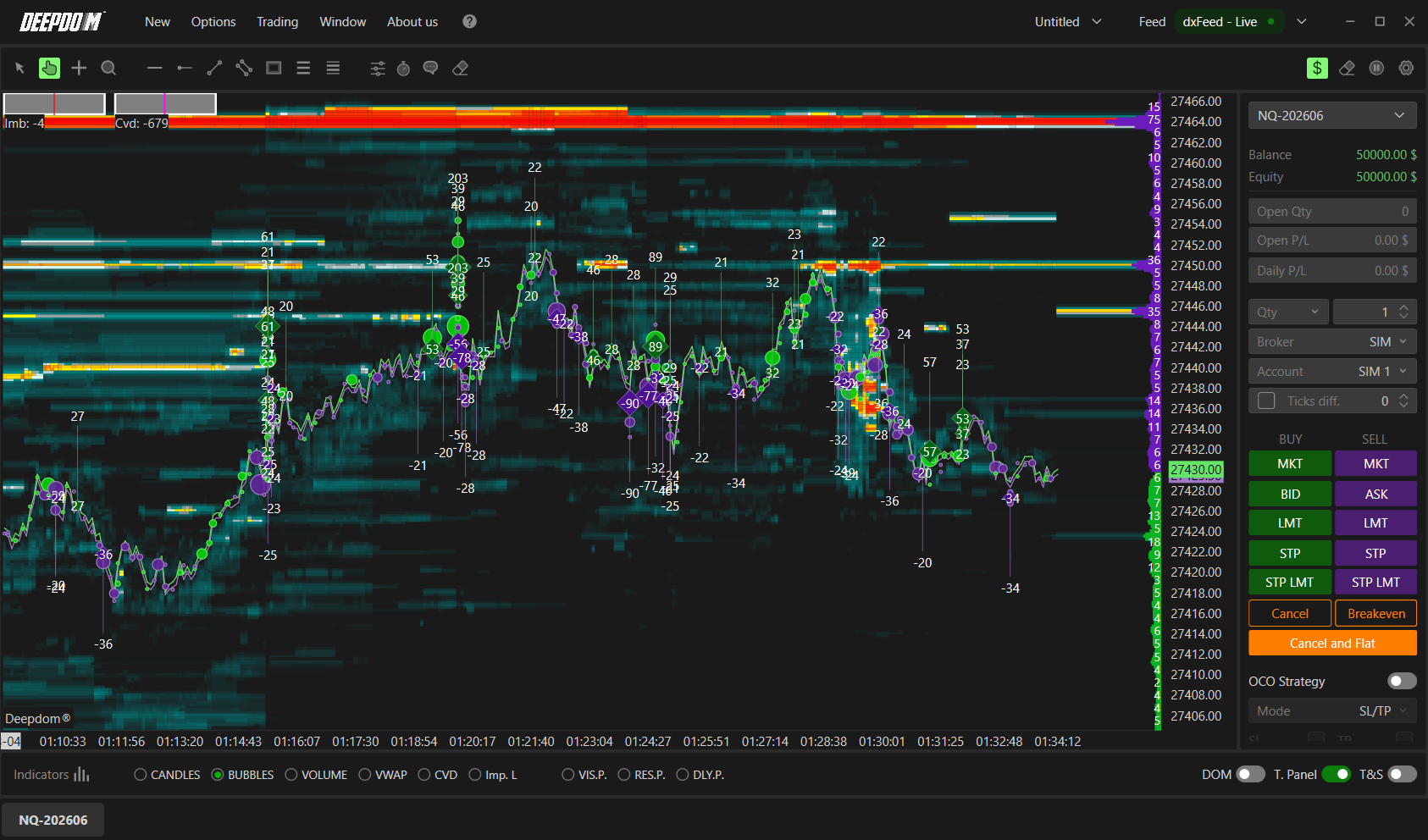Click the speech bubble comment icon

click(x=430, y=68)
